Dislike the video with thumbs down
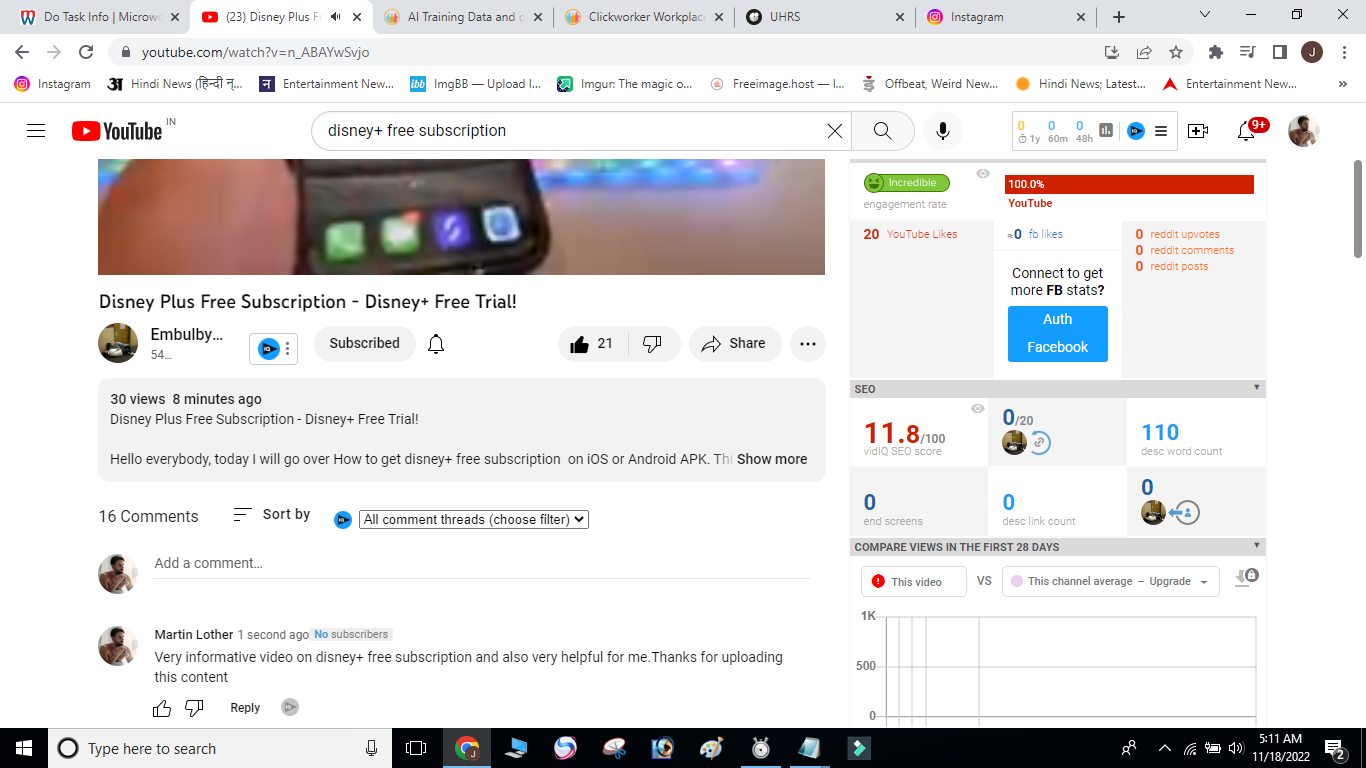 [x=653, y=344]
